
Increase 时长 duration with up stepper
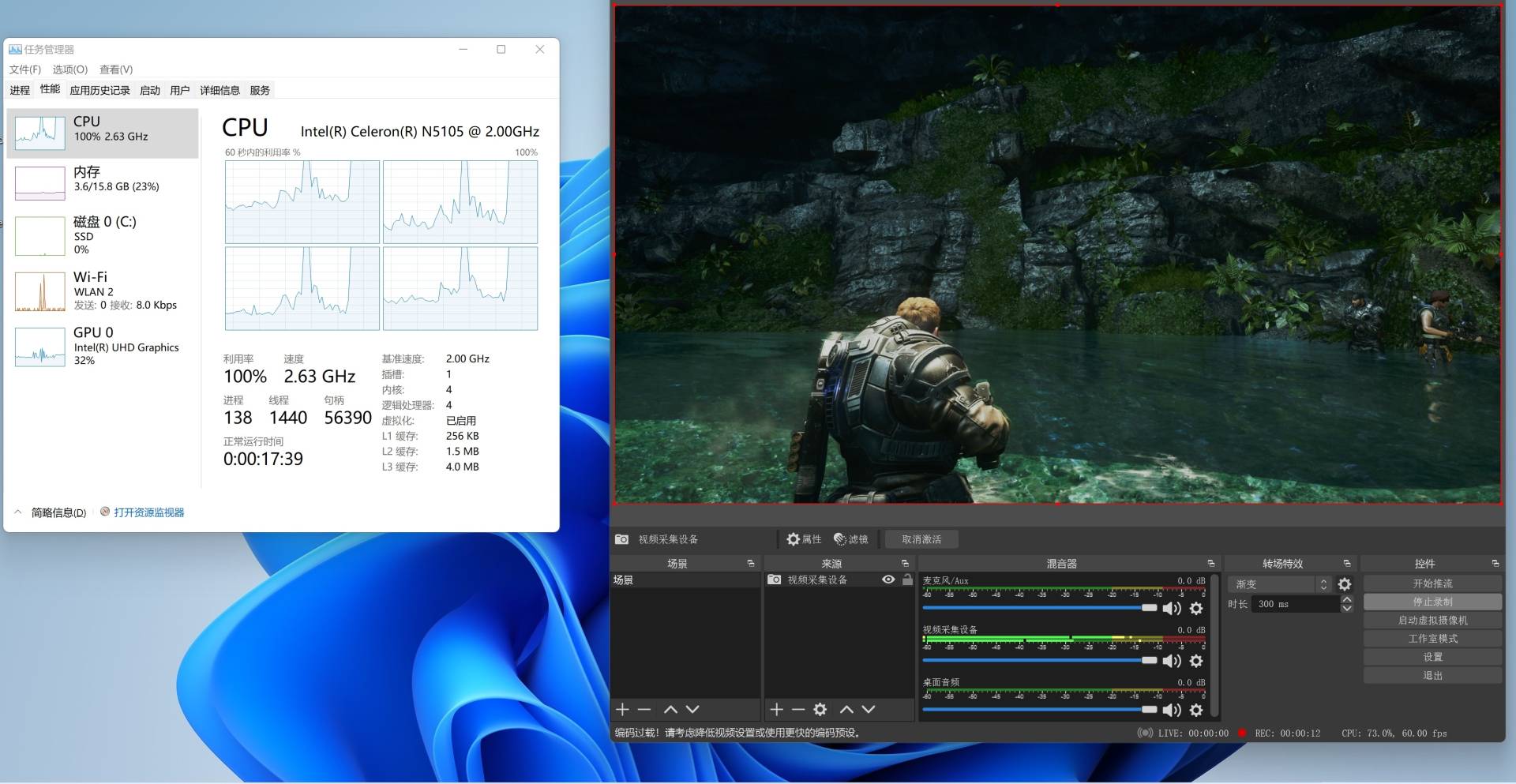click(x=1347, y=600)
